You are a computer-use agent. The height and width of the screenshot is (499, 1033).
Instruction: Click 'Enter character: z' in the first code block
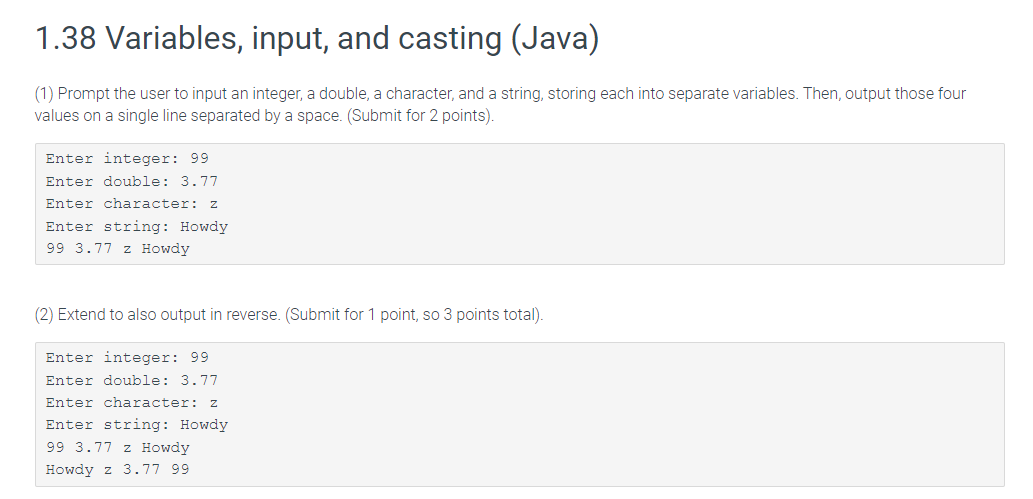[132, 203]
